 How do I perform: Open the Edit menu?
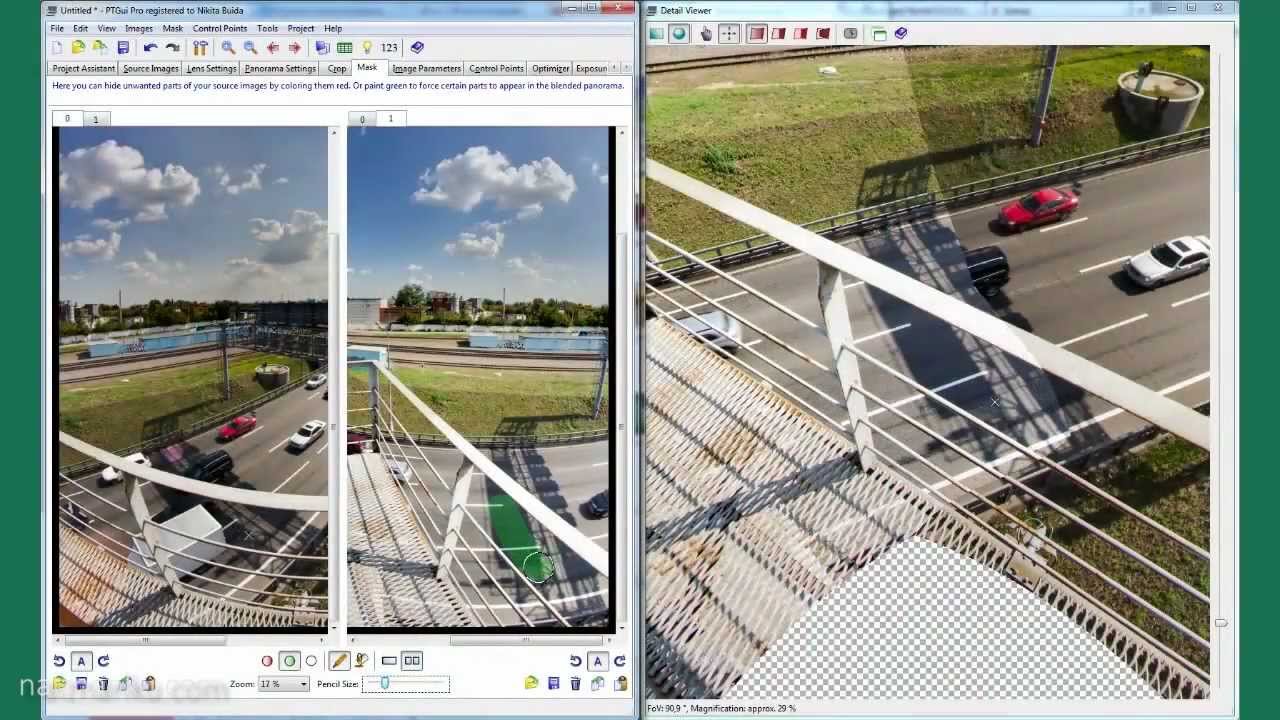(80, 28)
